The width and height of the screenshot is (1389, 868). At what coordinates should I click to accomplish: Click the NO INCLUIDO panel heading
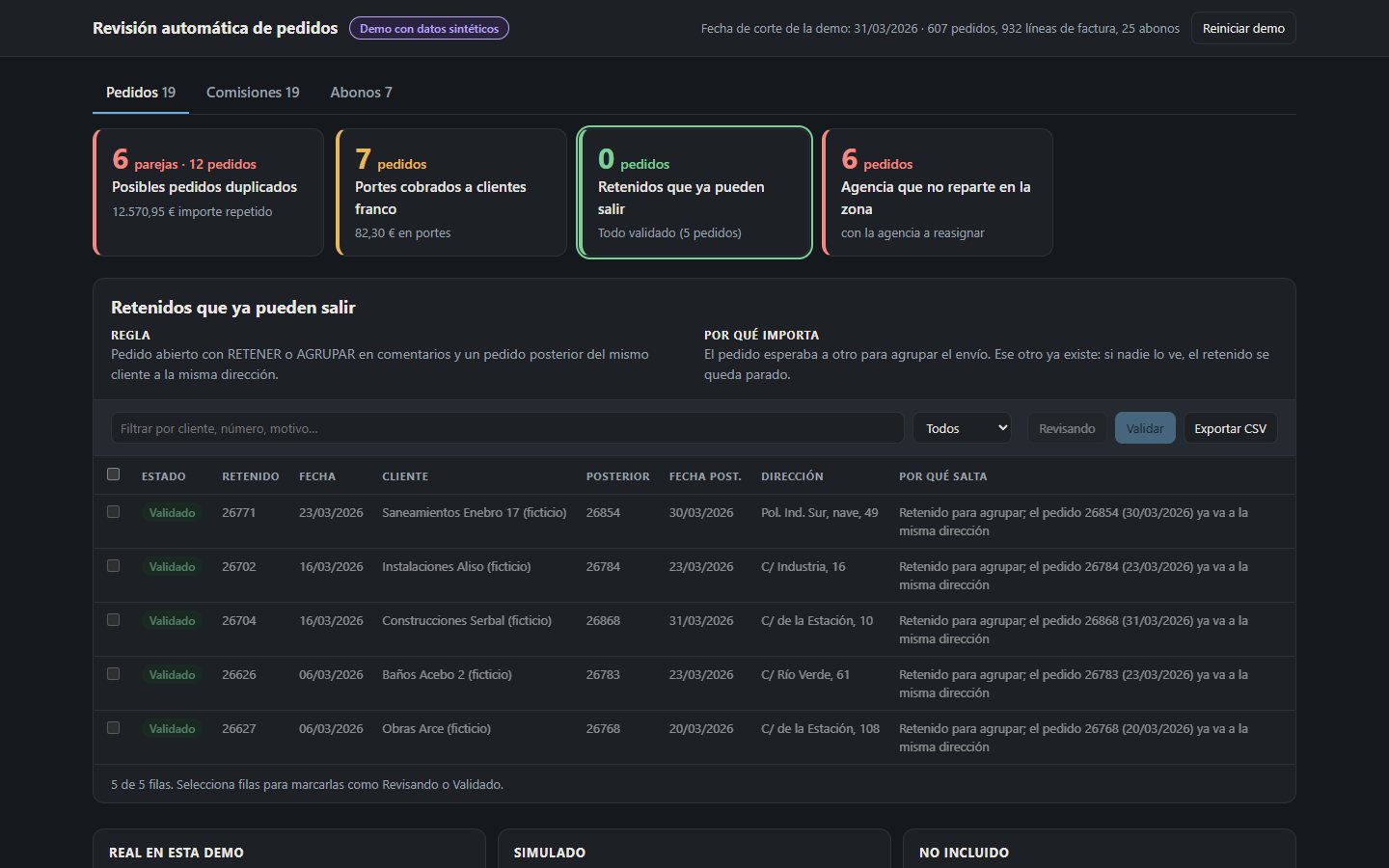tap(964, 853)
